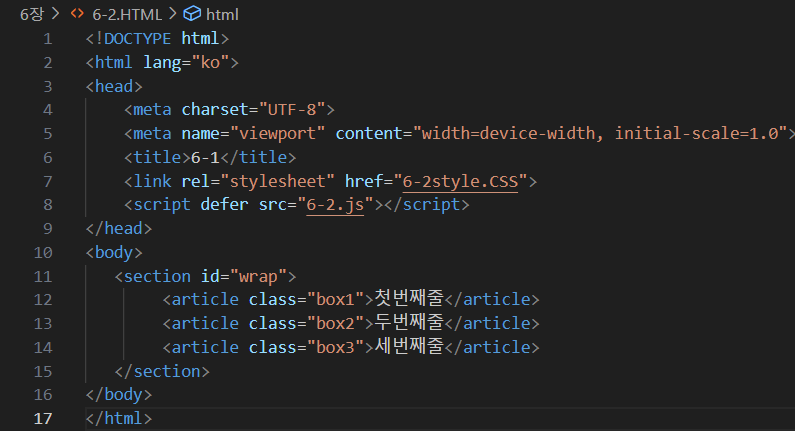Screen dimensions: 795x431
Task: Select the "stylesheet" value
Action: point(277,181)
